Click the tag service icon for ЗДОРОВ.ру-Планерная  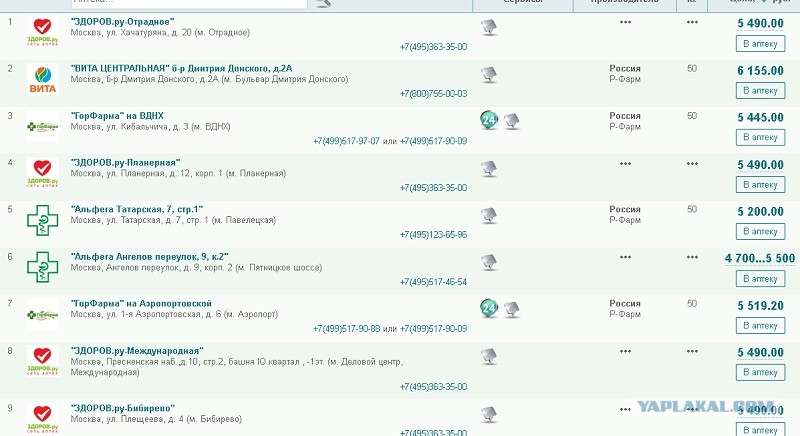(489, 169)
